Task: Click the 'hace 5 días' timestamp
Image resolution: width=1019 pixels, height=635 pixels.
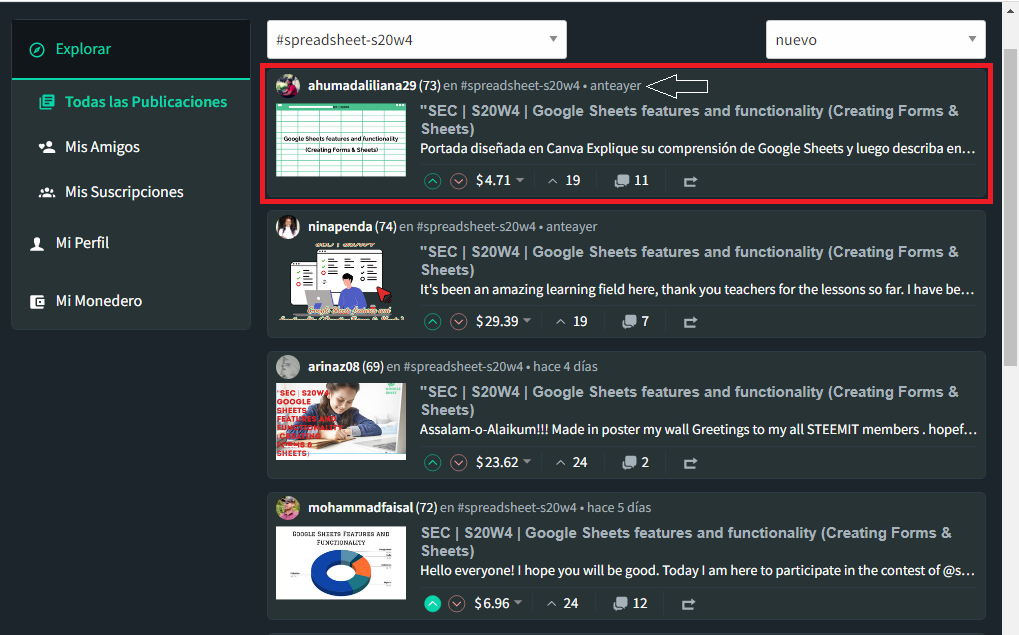Action: [x=619, y=508]
